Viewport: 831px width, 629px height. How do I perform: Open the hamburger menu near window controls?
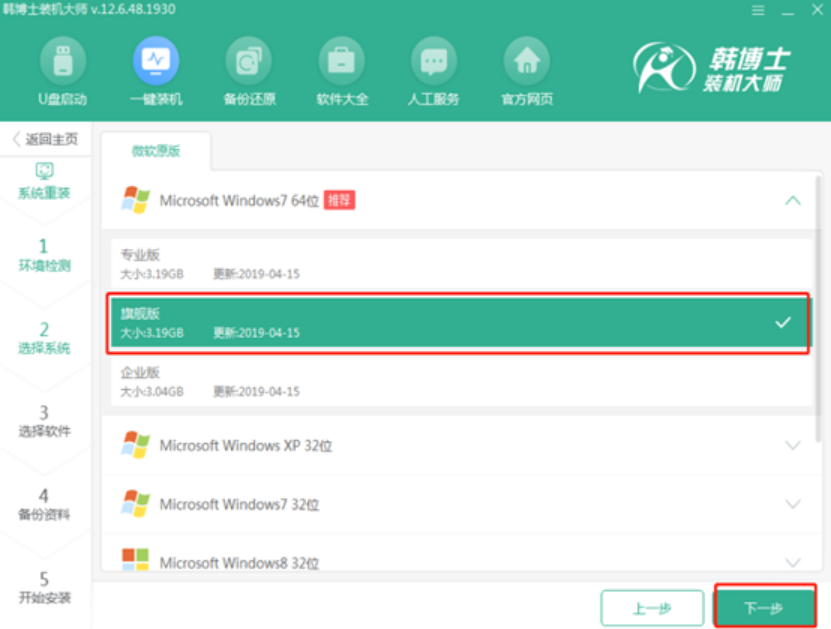pyautogui.click(x=760, y=8)
